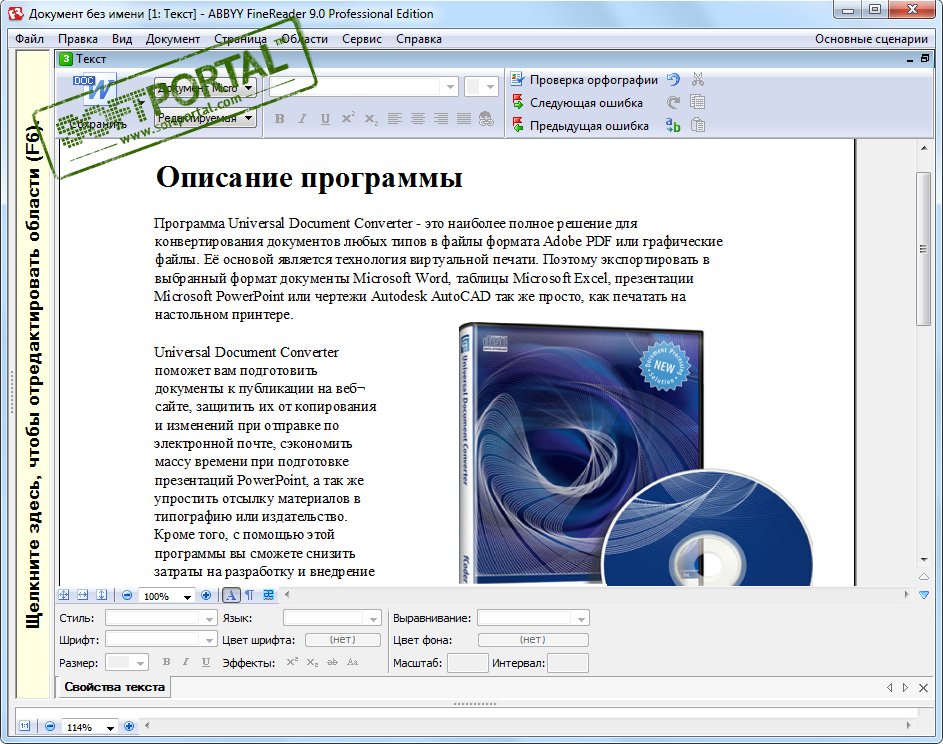This screenshot has width=943, height=744.
Task: Click the layout view icon next to pilcrow
Action: 268,595
